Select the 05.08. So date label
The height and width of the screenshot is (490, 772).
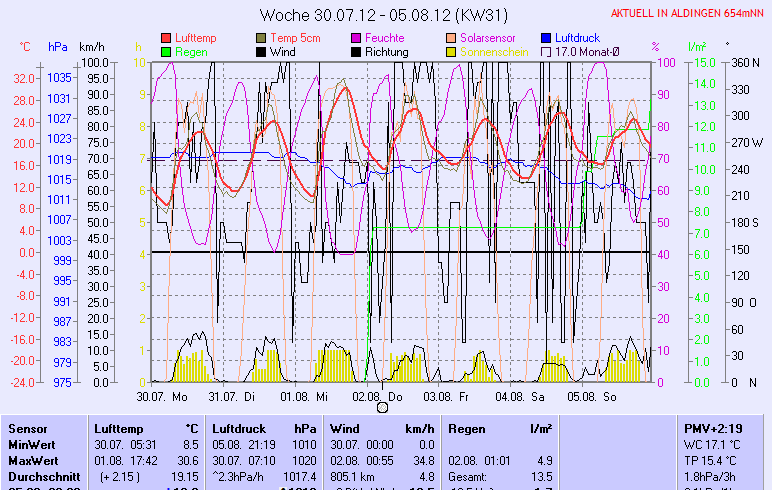pos(592,396)
